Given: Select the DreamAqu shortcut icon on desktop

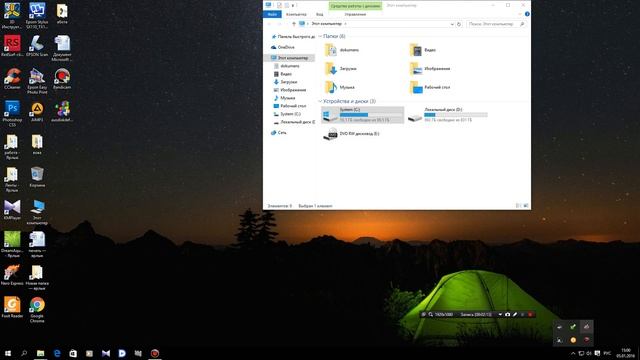Looking at the screenshot, I should 12,244.
